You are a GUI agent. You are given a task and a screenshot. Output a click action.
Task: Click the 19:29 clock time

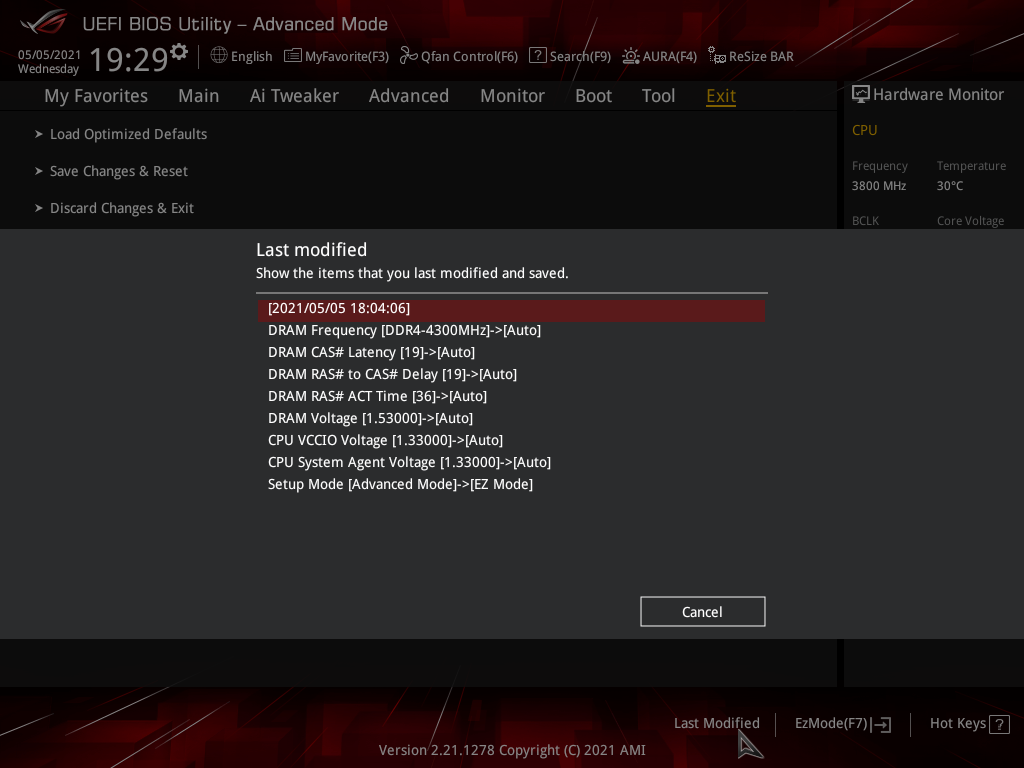pyautogui.click(x=129, y=59)
